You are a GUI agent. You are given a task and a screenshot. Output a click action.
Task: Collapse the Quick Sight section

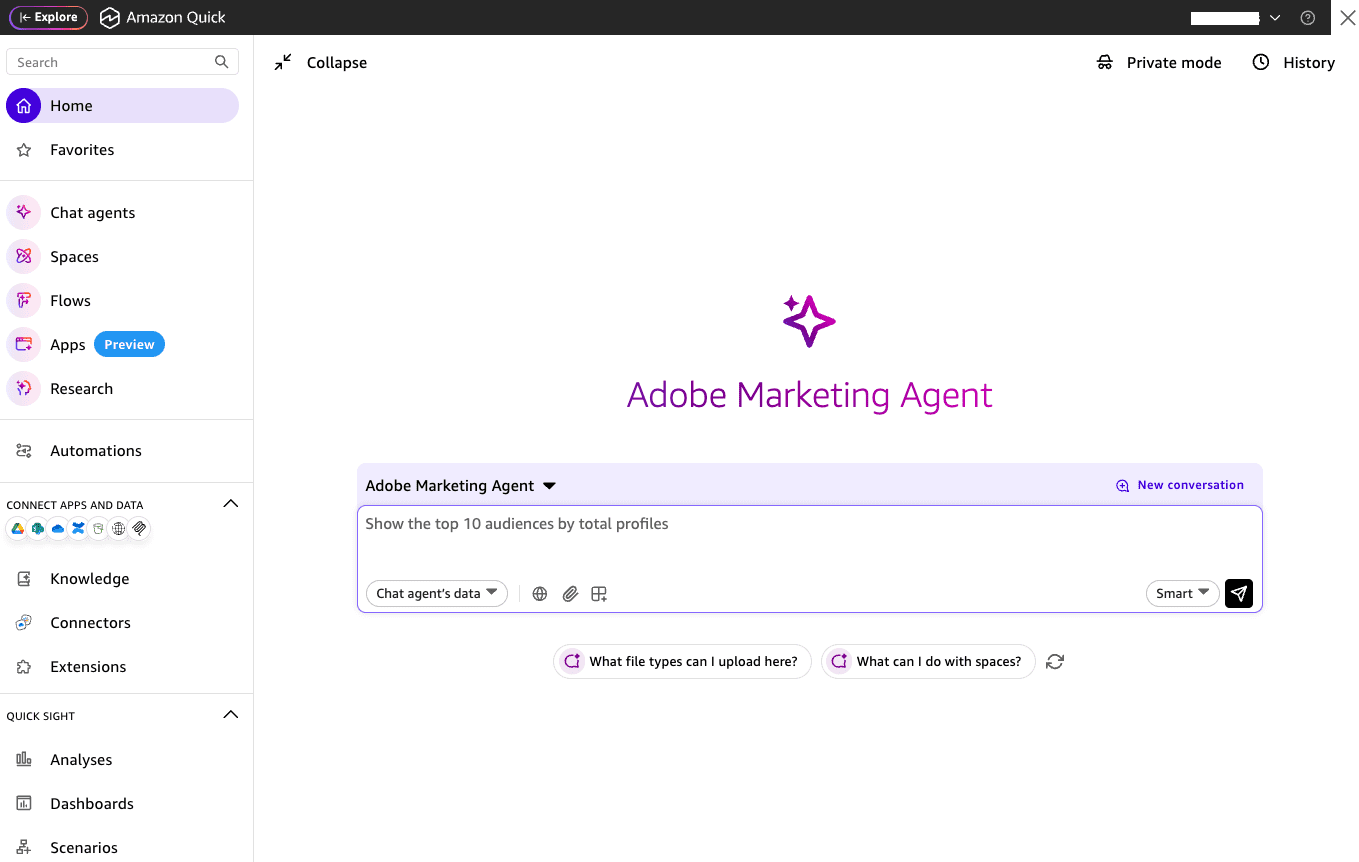pyautogui.click(x=230, y=715)
